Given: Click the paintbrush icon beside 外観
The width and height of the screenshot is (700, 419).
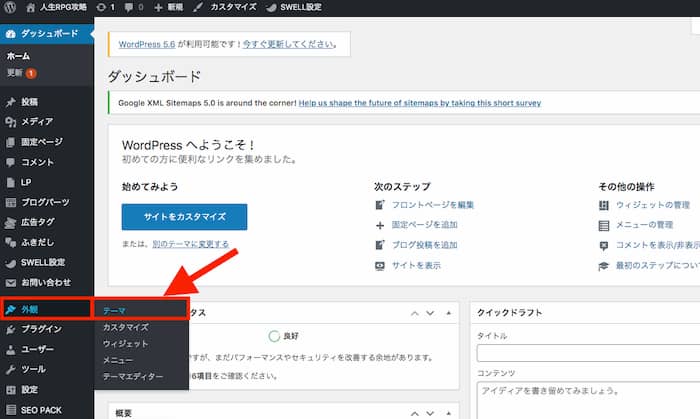Looking at the screenshot, I should (x=11, y=309).
